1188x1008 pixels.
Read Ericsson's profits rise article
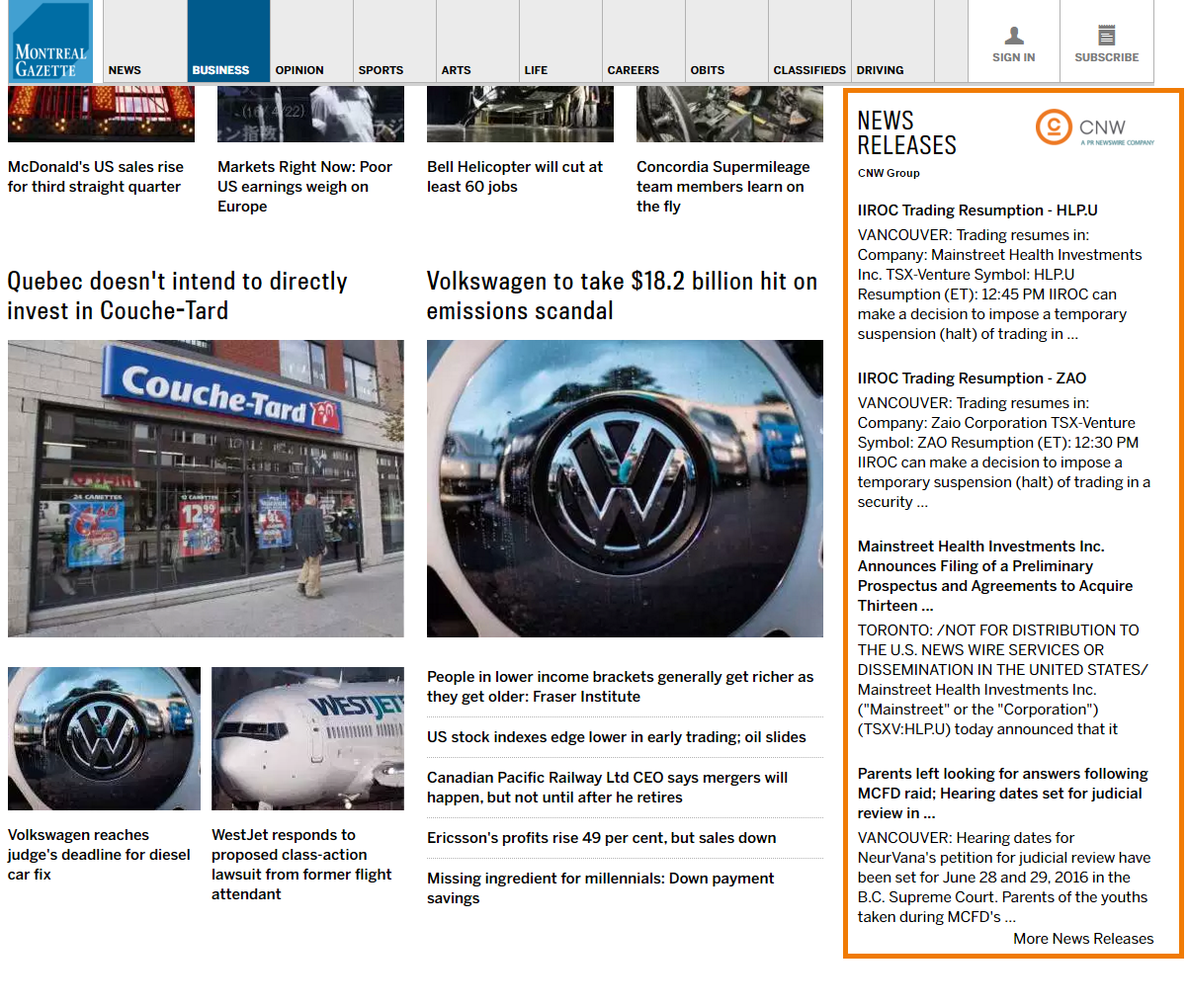pyautogui.click(x=602, y=838)
